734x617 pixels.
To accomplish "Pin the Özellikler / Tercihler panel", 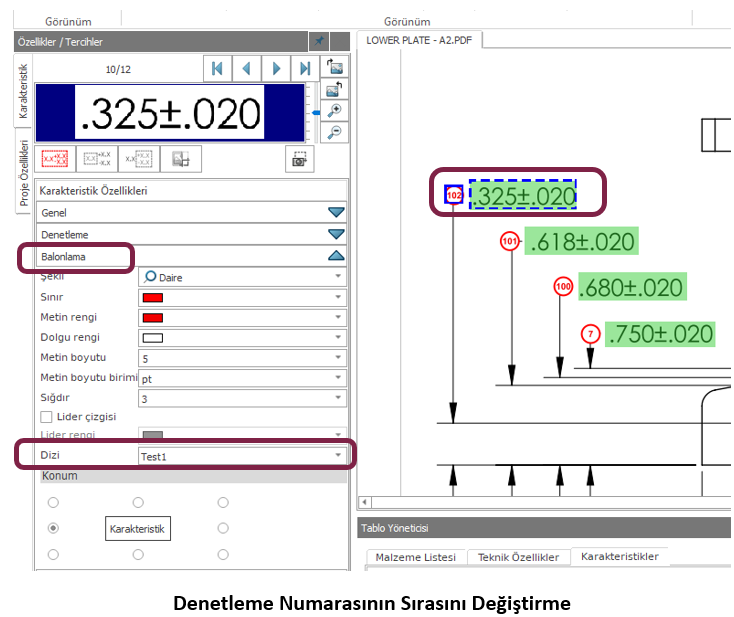I will point(319,42).
